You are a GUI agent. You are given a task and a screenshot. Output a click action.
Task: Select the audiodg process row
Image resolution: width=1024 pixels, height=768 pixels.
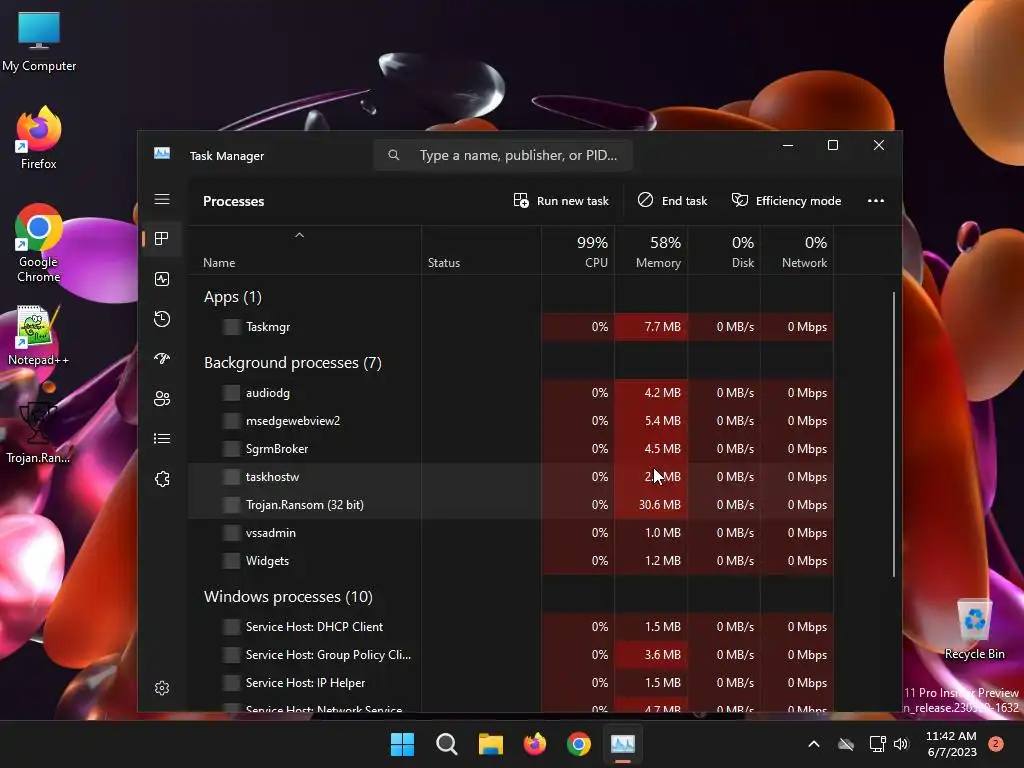coord(511,392)
